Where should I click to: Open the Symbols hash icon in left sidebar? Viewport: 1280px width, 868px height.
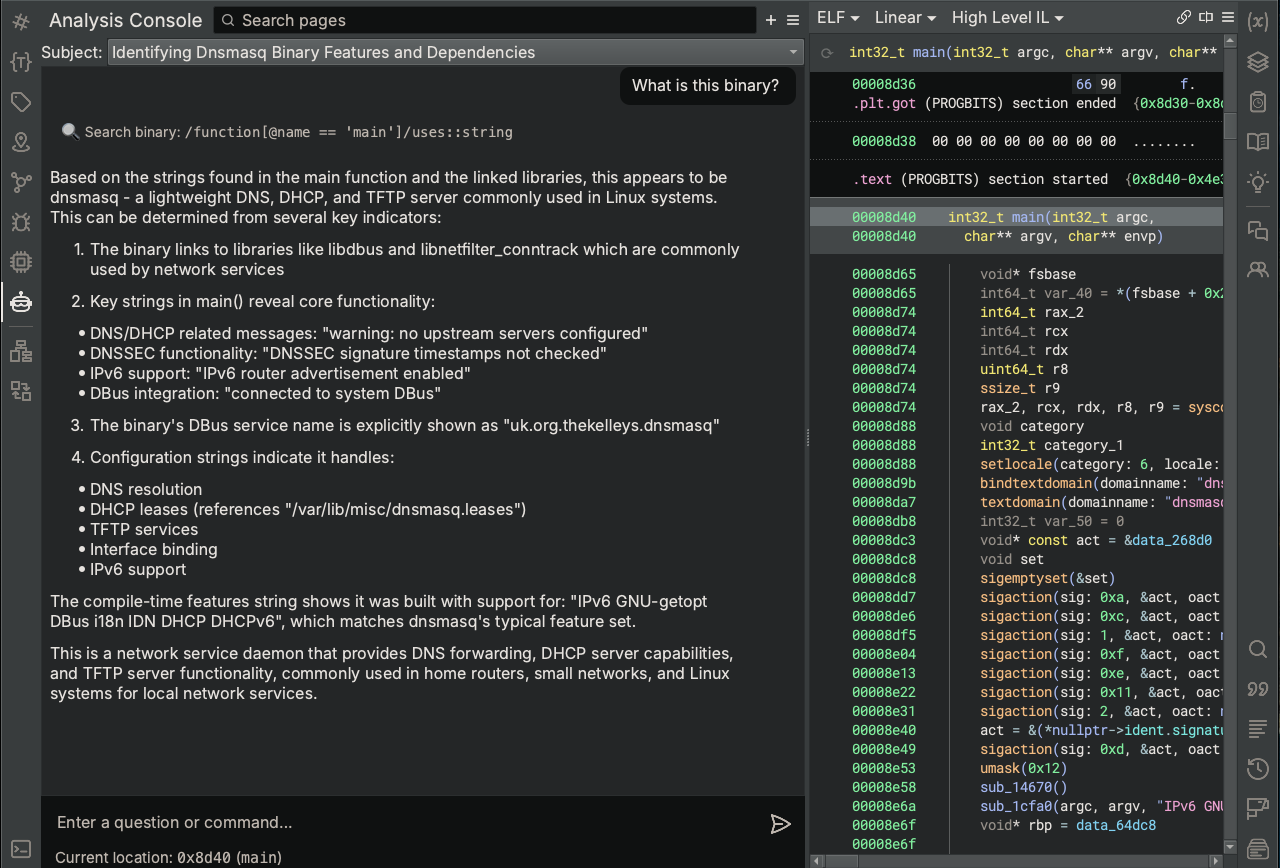(x=20, y=22)
